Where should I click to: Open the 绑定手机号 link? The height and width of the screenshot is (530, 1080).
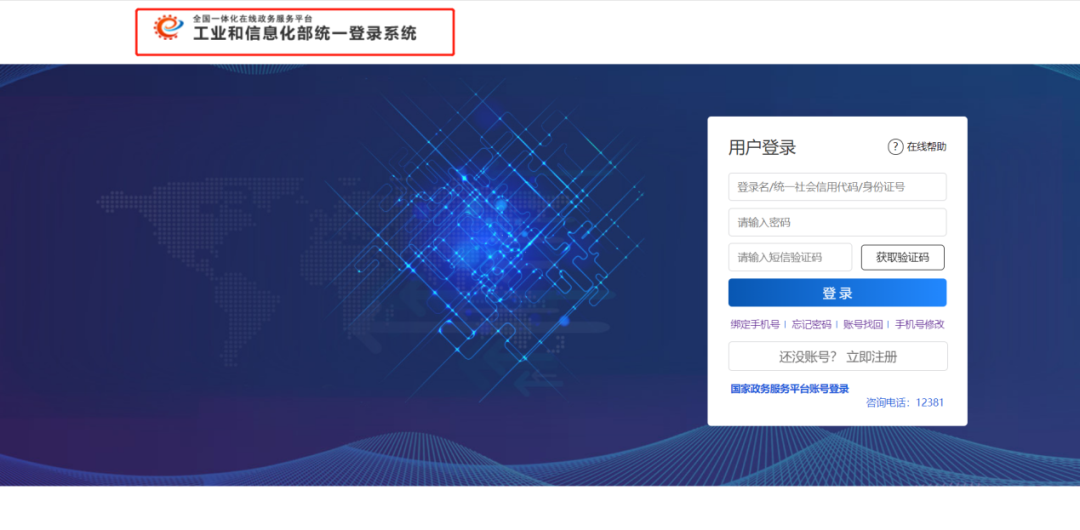pos(754,324)
